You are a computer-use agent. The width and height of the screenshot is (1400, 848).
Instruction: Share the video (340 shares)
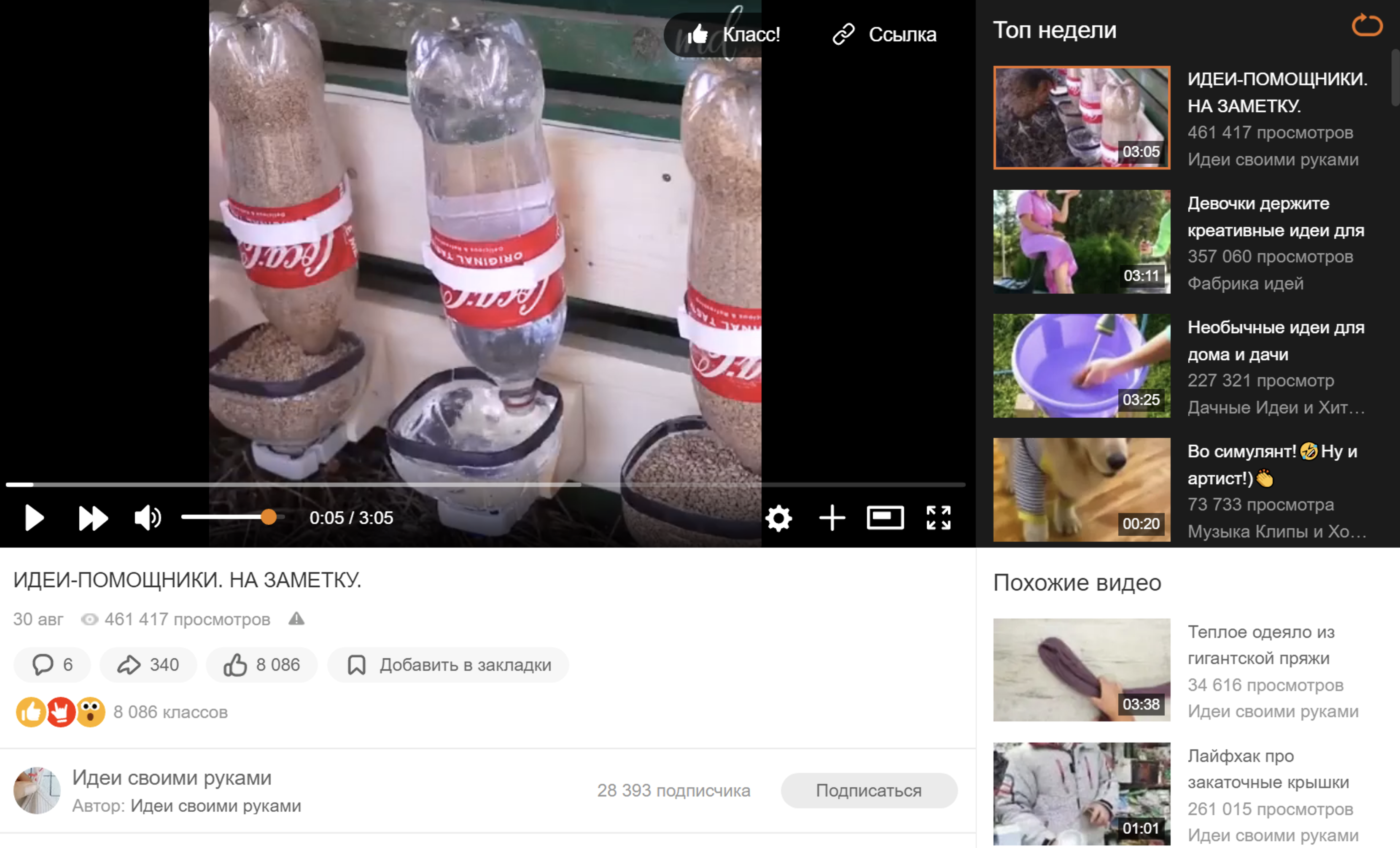pos(148,664)
